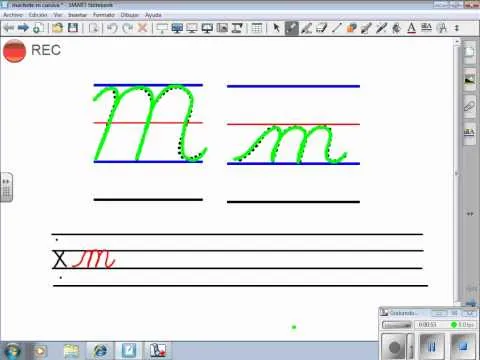The width and height of the screenshot is (480, 360).
Task: Expand the recorder options dropdown arrow
Action: [x=411, y=347]
